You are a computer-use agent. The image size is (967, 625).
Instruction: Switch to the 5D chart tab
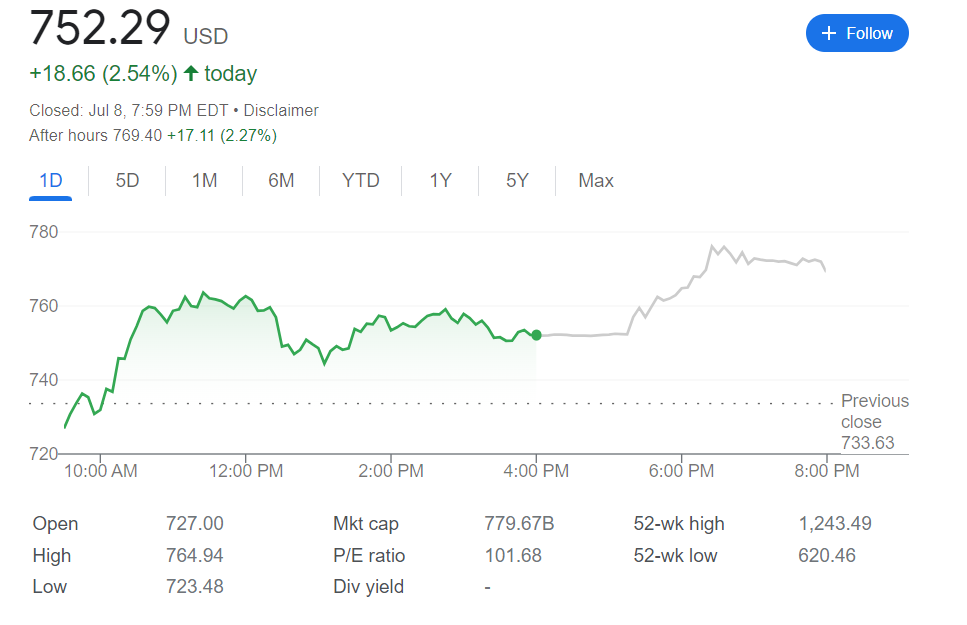pyautogui.click(x=127, y=181)
